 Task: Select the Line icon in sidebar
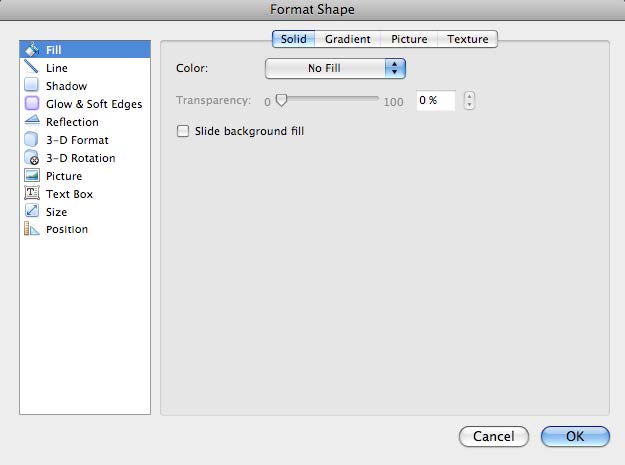(31, 67)
